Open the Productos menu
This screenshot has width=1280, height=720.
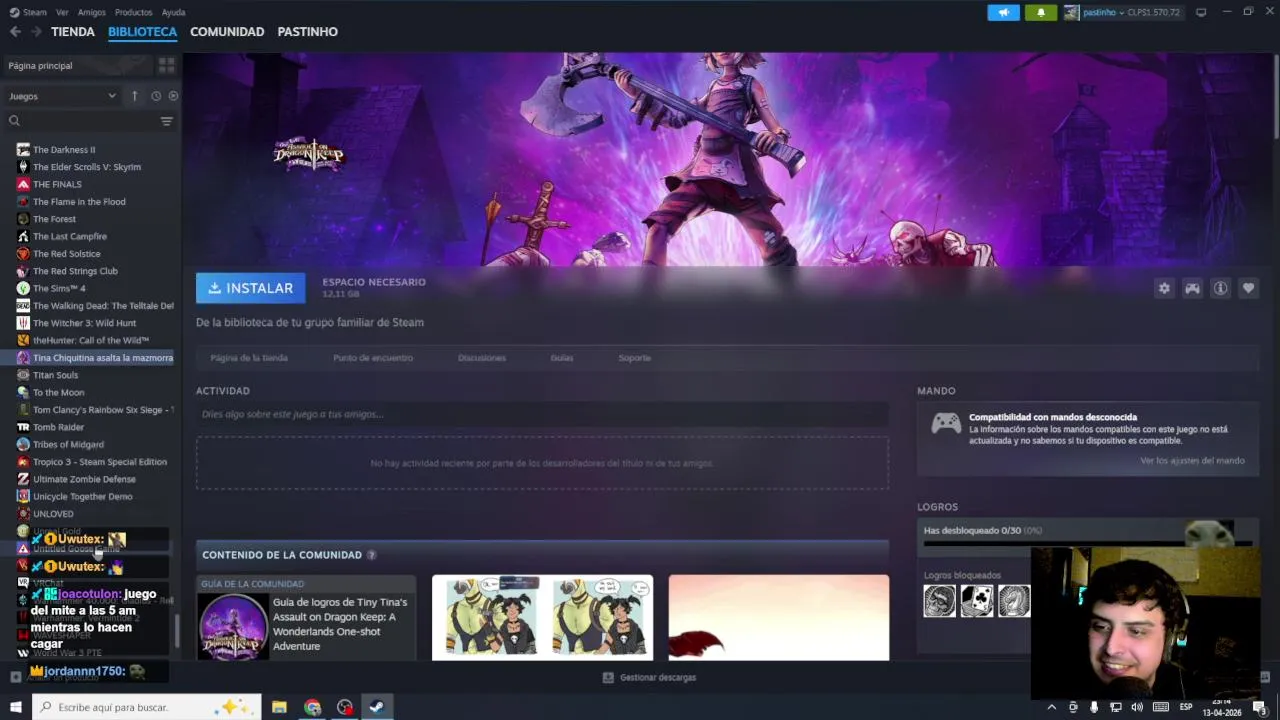tap(133, 12)
